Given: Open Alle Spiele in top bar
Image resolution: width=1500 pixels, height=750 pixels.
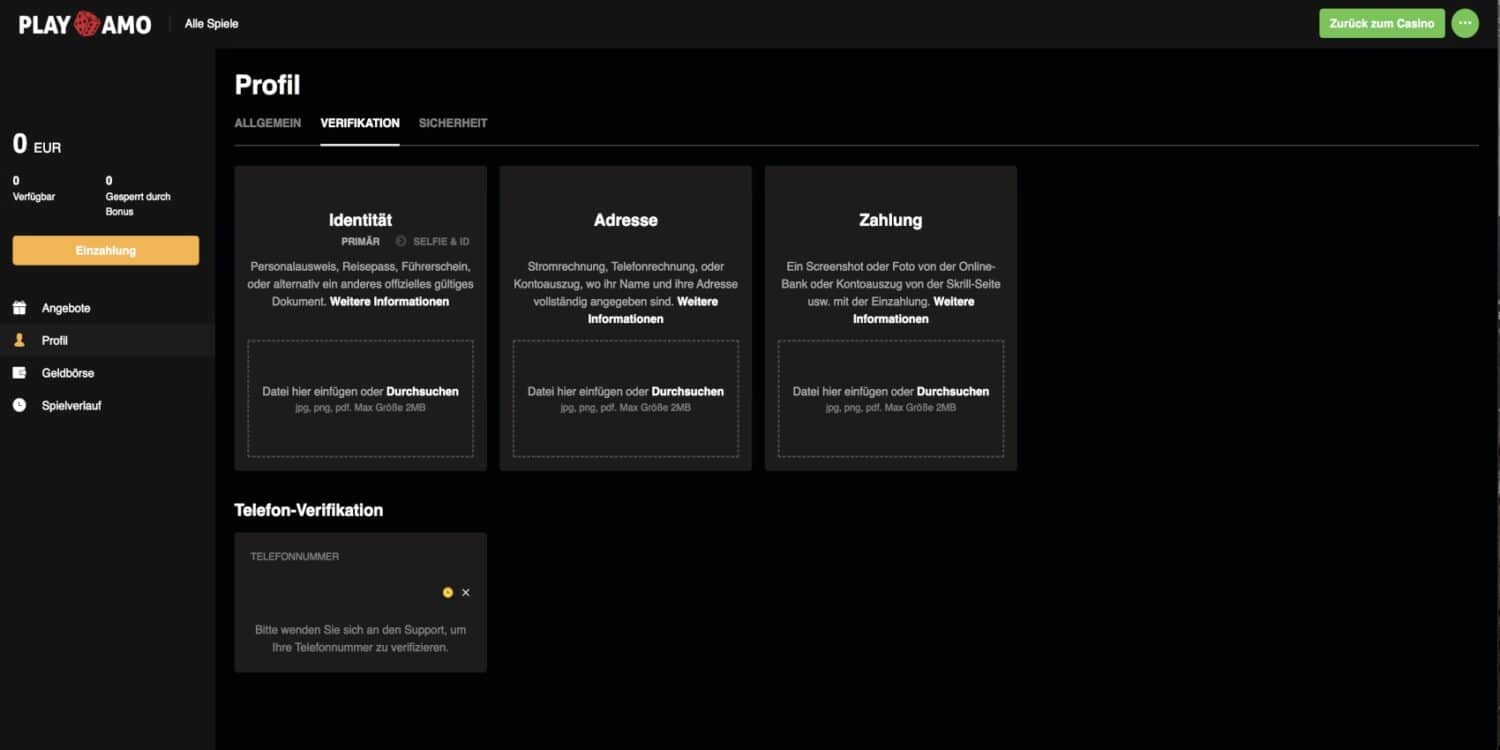Looking at the screenshot, I should tap(211, 24).
